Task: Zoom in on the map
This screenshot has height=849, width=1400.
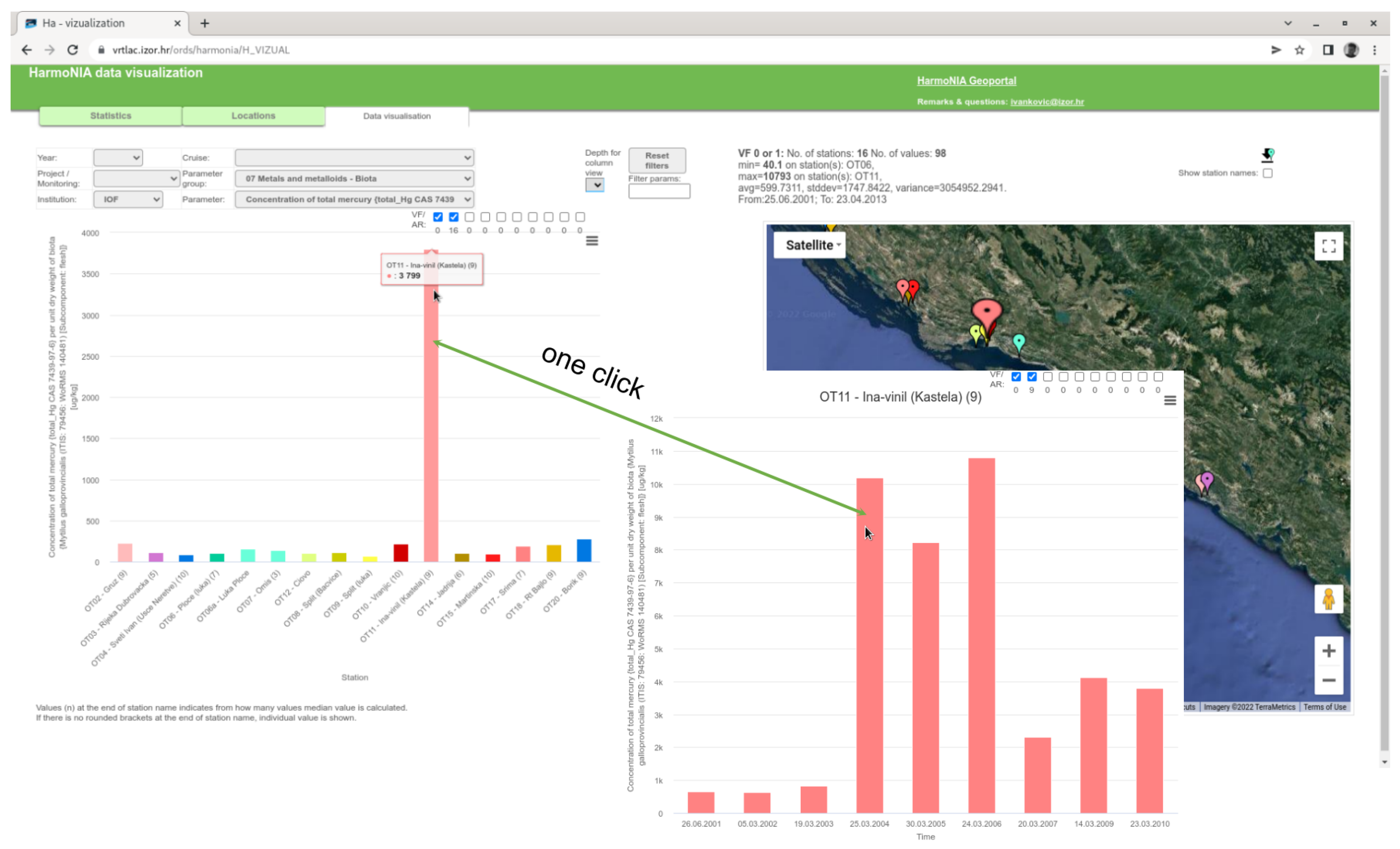Action: click(1328, 651)
